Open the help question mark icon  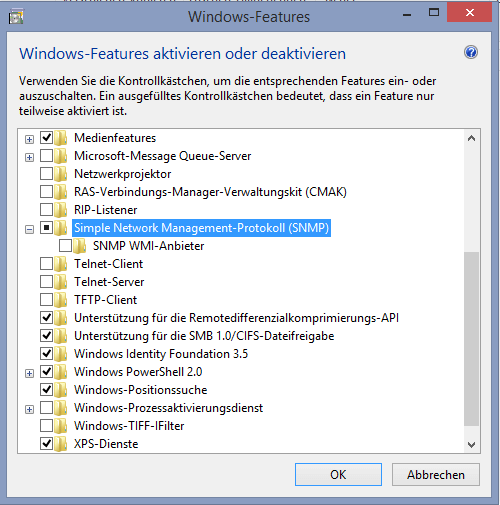coord(471,52)
